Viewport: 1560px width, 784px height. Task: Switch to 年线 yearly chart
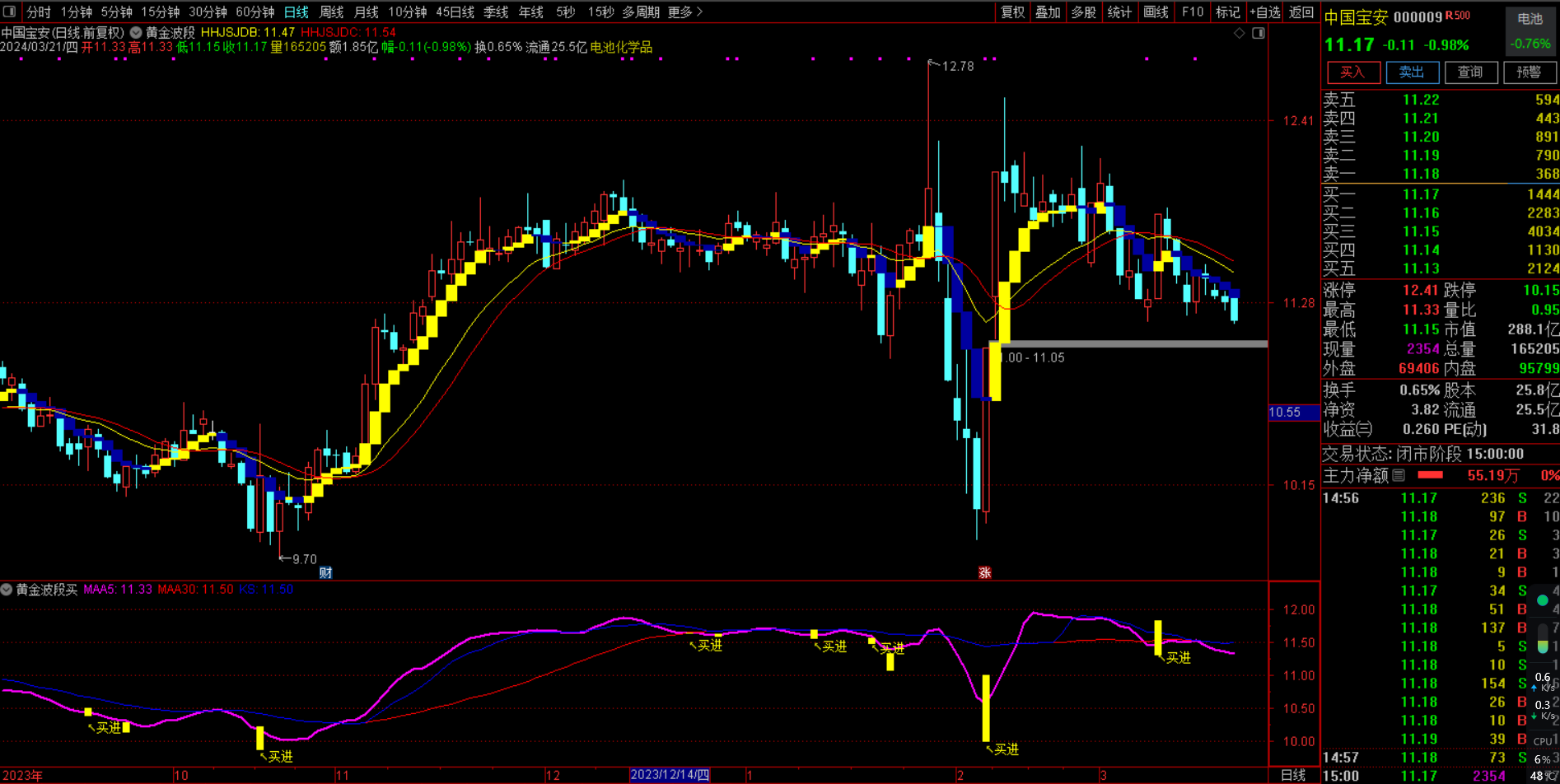(x=531, y=12)
